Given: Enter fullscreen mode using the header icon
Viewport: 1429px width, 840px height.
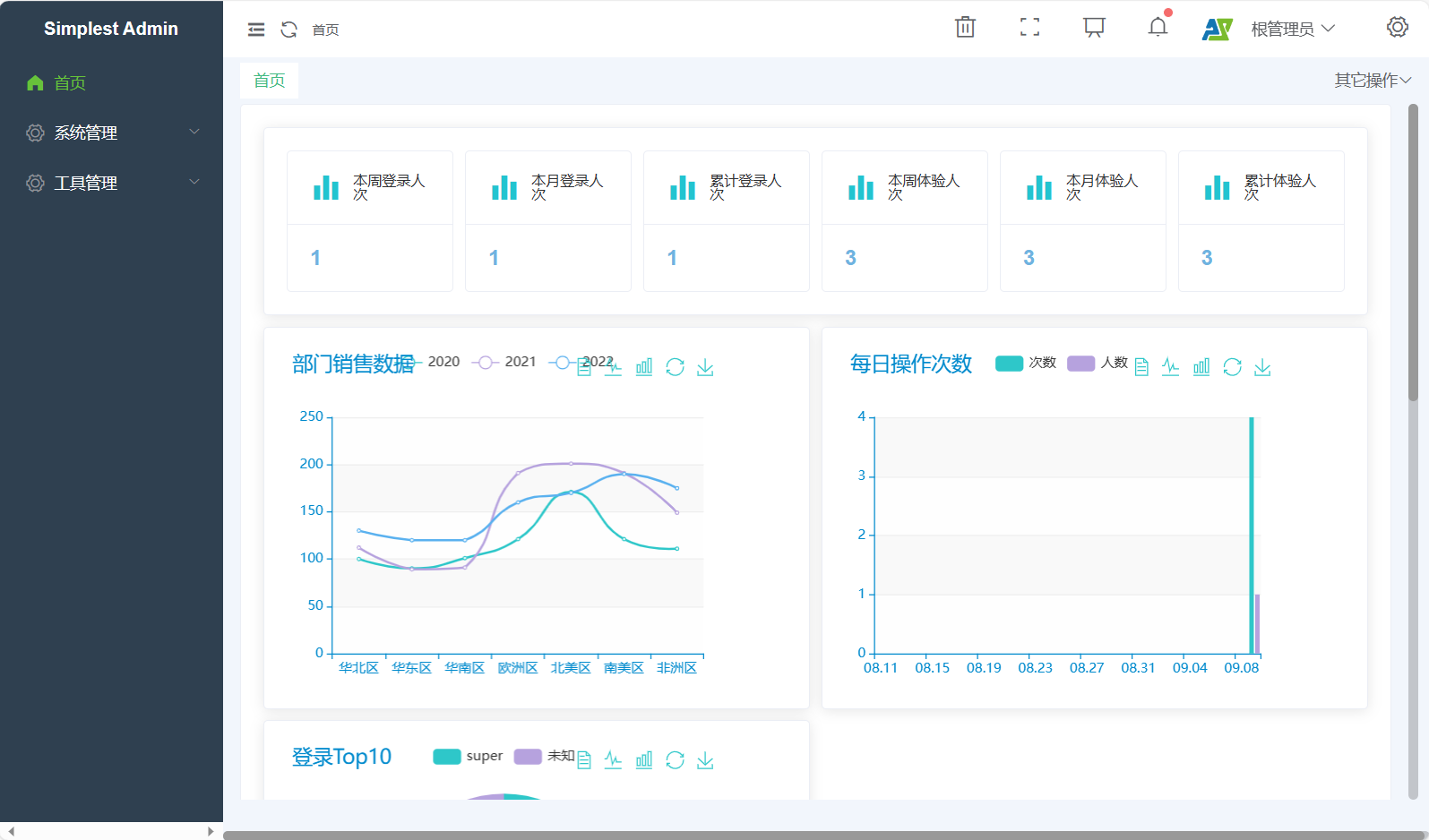Looking at the screenshot, I should tap(1029, 28).
